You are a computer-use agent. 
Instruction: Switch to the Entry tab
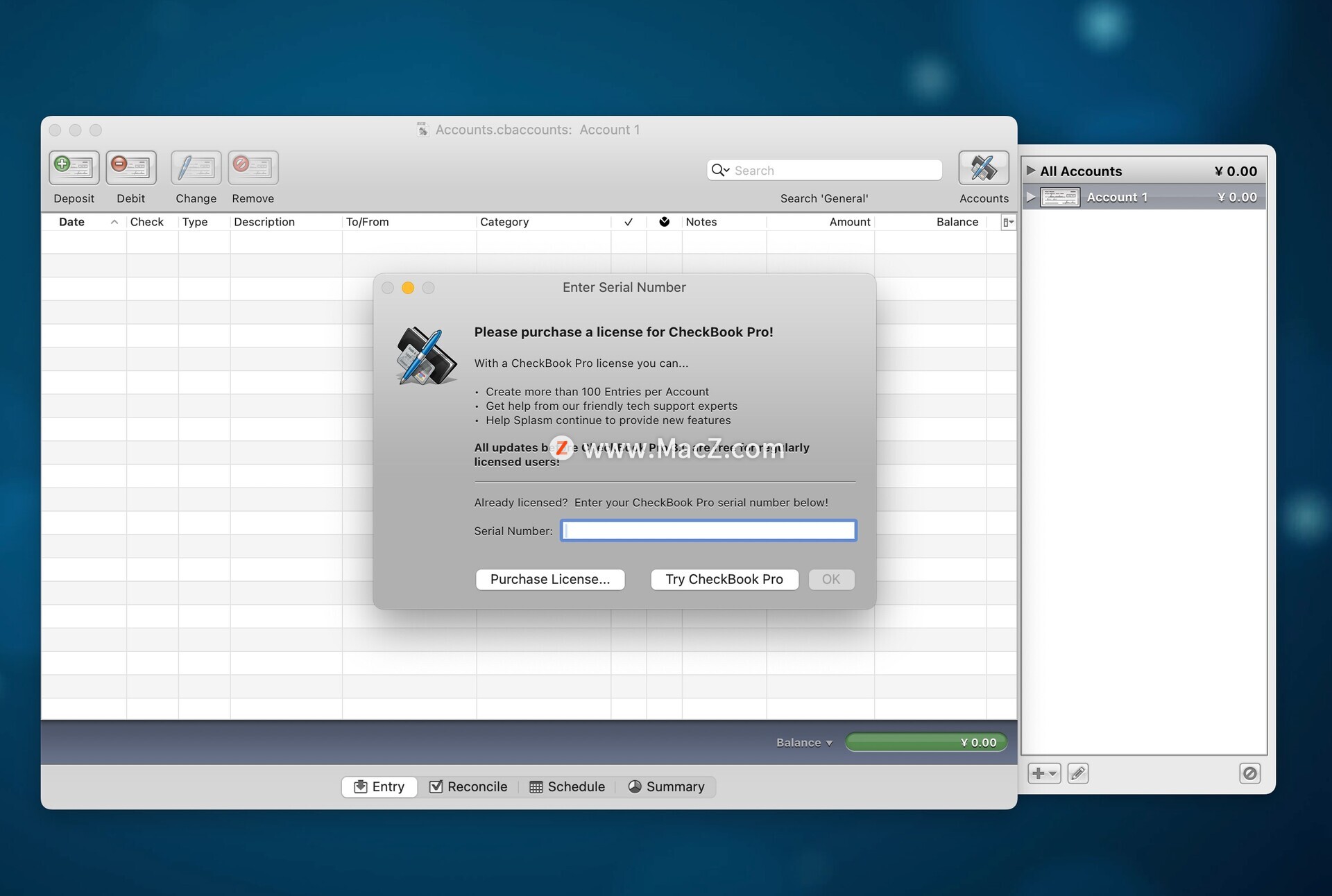(x=379, y=786)
